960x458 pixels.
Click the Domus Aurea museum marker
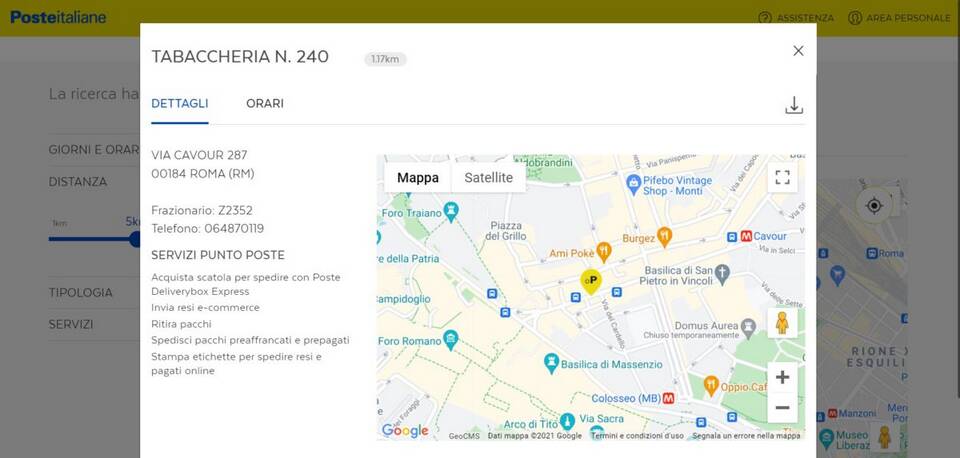[748, 326]
